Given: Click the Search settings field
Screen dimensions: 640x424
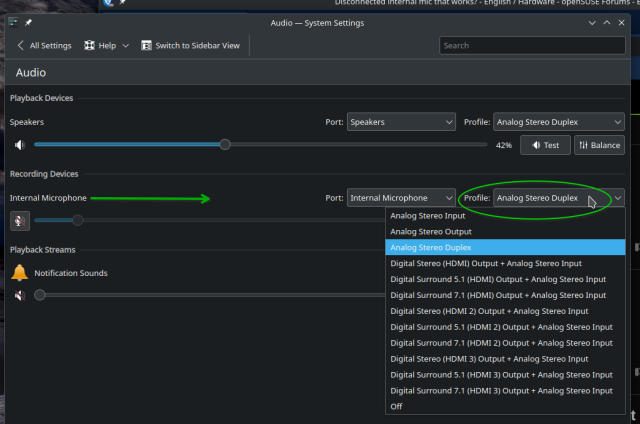Looking at the screenshot, I should point(531,45).
